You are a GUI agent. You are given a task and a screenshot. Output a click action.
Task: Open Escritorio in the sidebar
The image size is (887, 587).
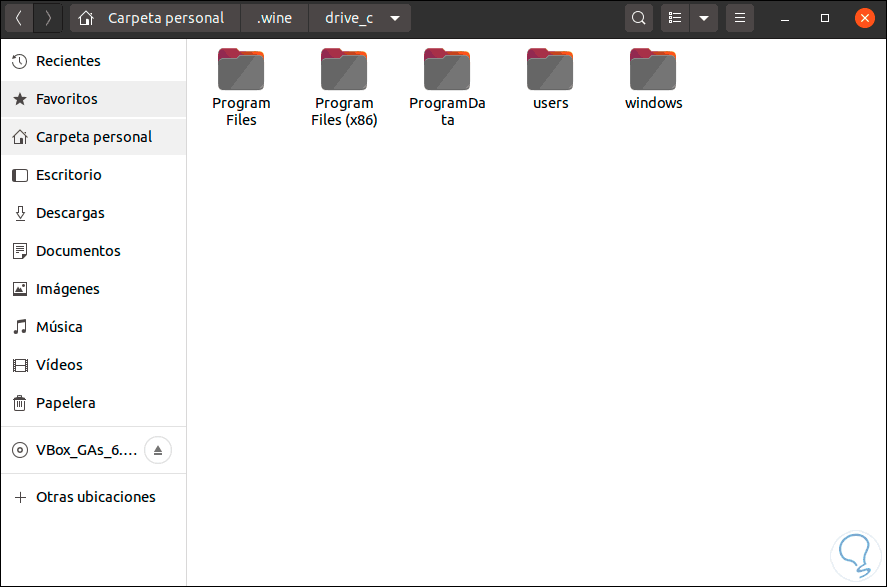93,175
